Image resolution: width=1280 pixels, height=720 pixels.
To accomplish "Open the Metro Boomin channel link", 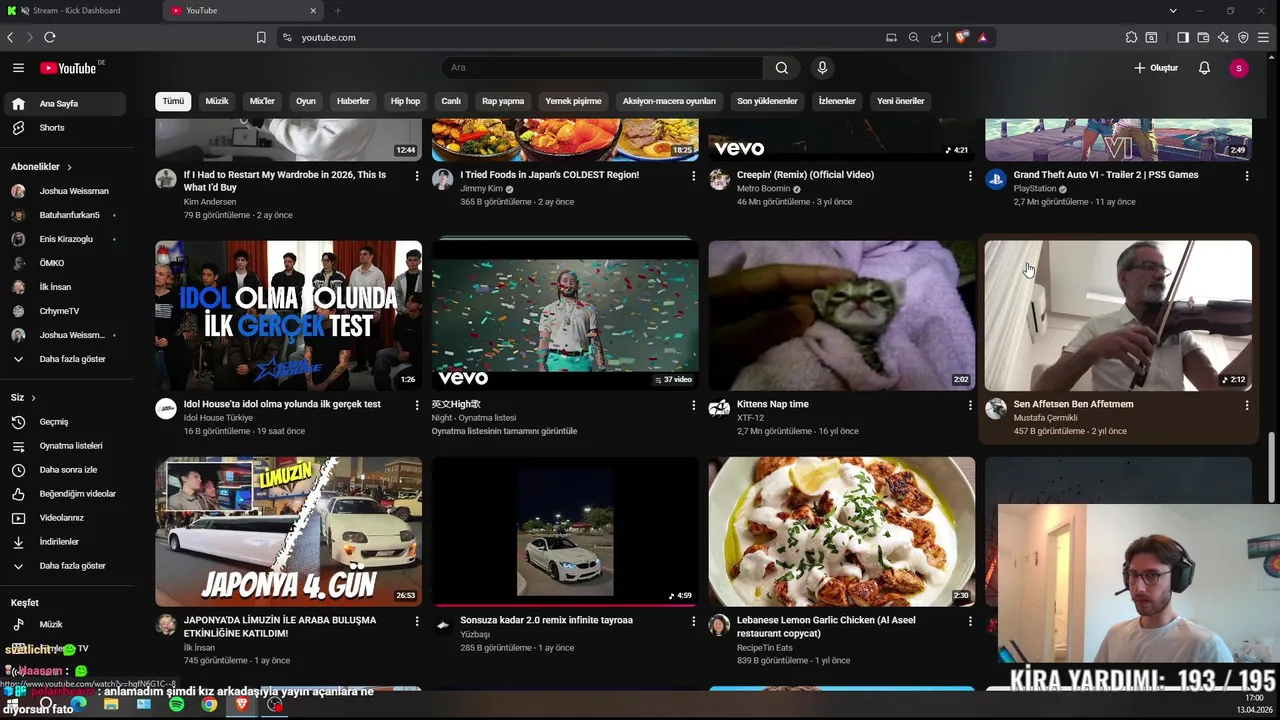I will pyautogui.click(x=763, y=189).
